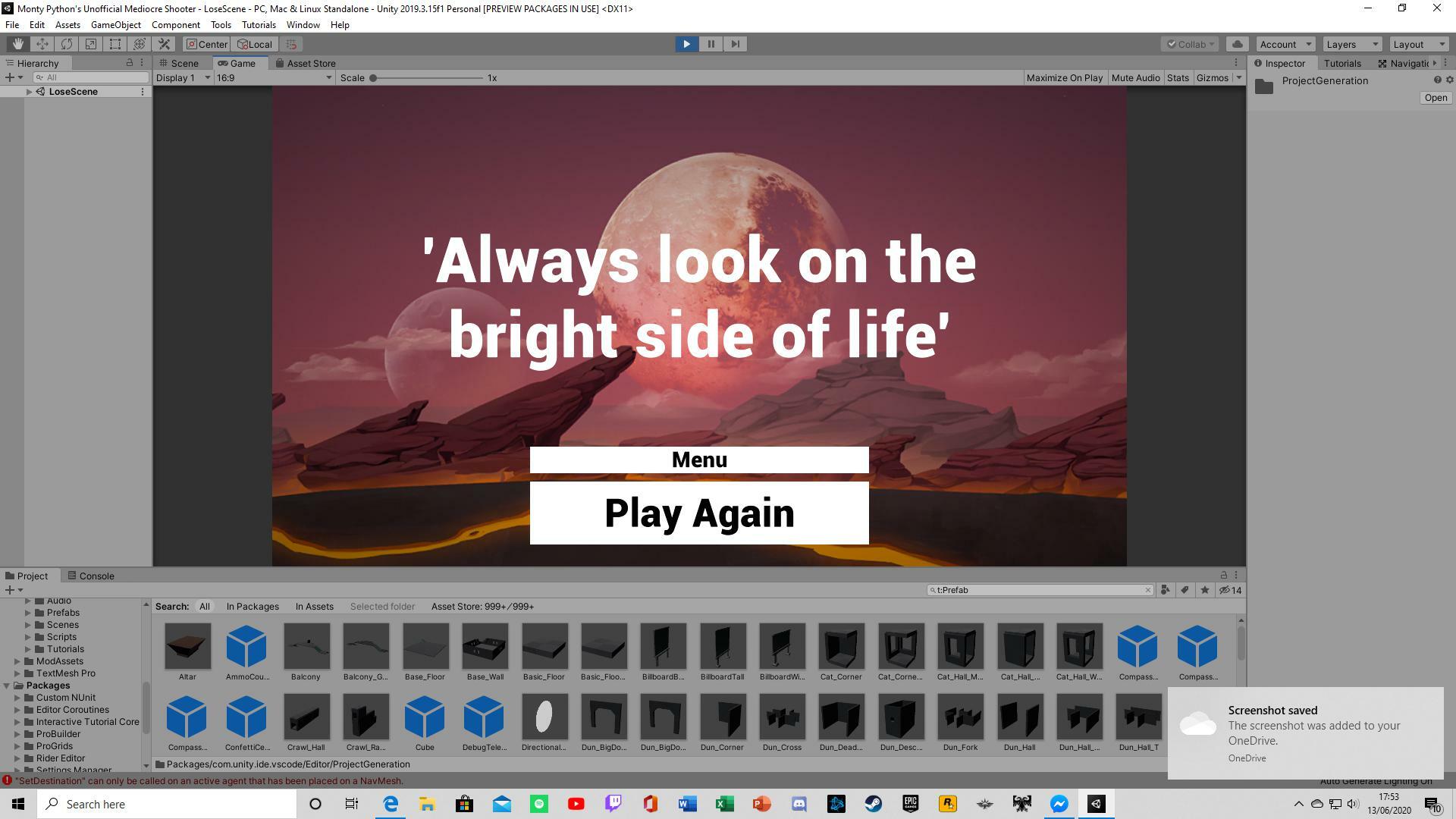This screenshot has width=1456, height=819.
Task: Select the Altar prefab thumbnail
Action: click(x=187, y=646)
